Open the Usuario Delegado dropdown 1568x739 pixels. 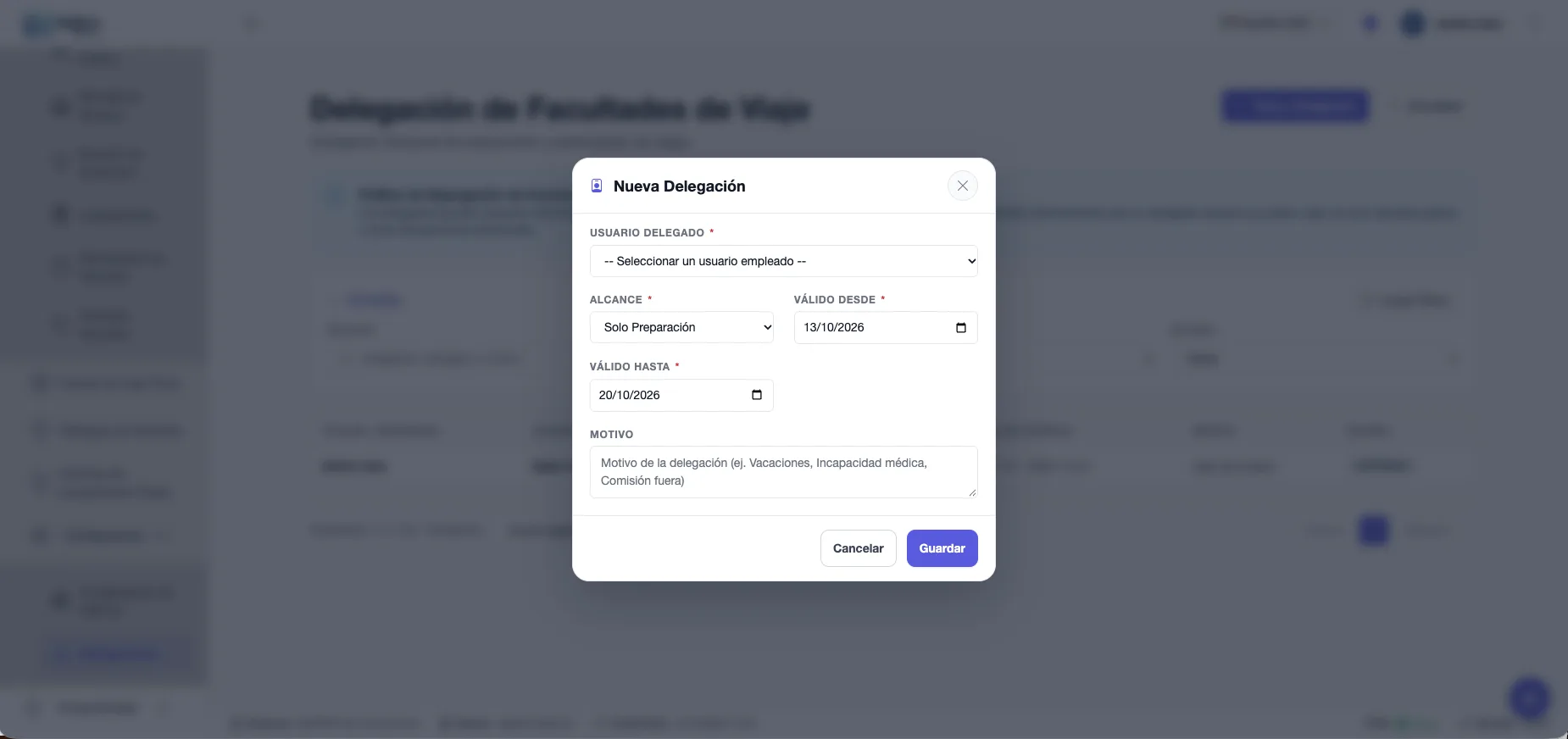tap(783, 261)
